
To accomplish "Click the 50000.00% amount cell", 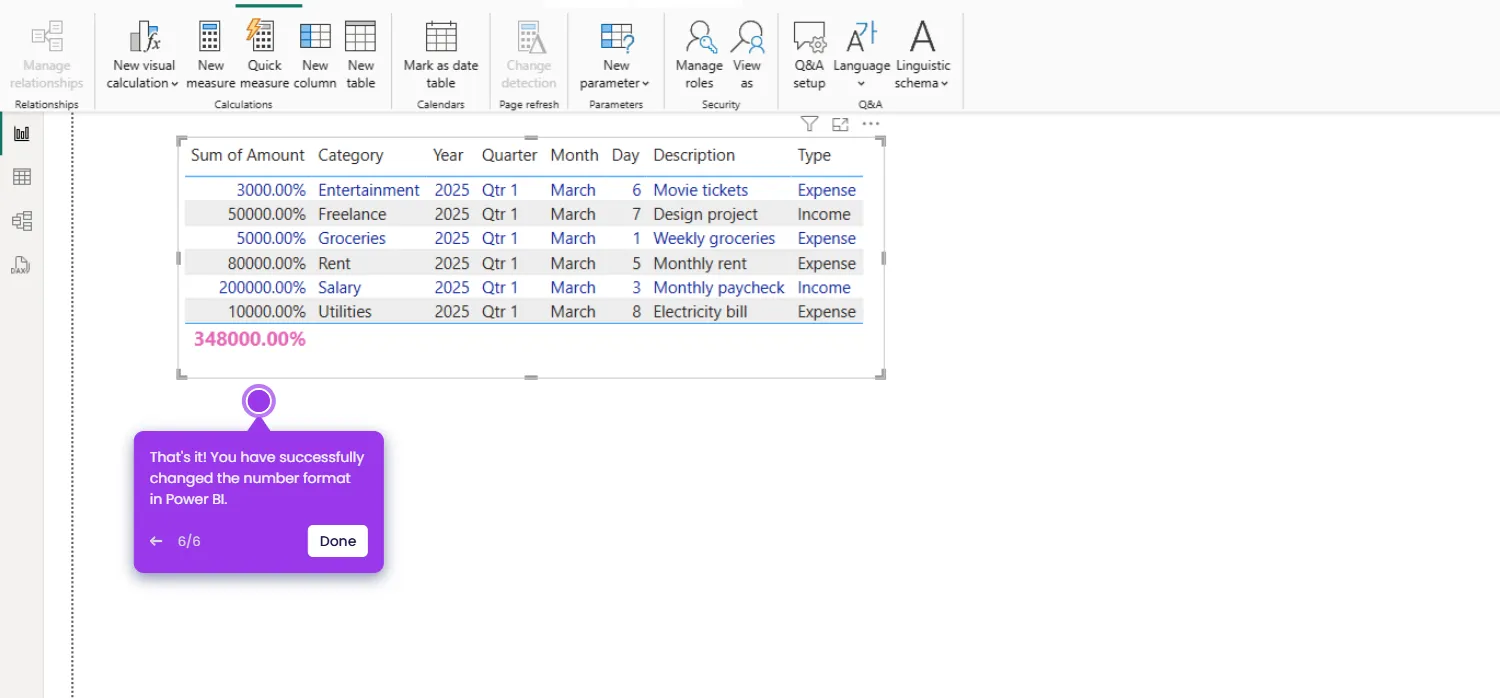I will click(267, 214).
